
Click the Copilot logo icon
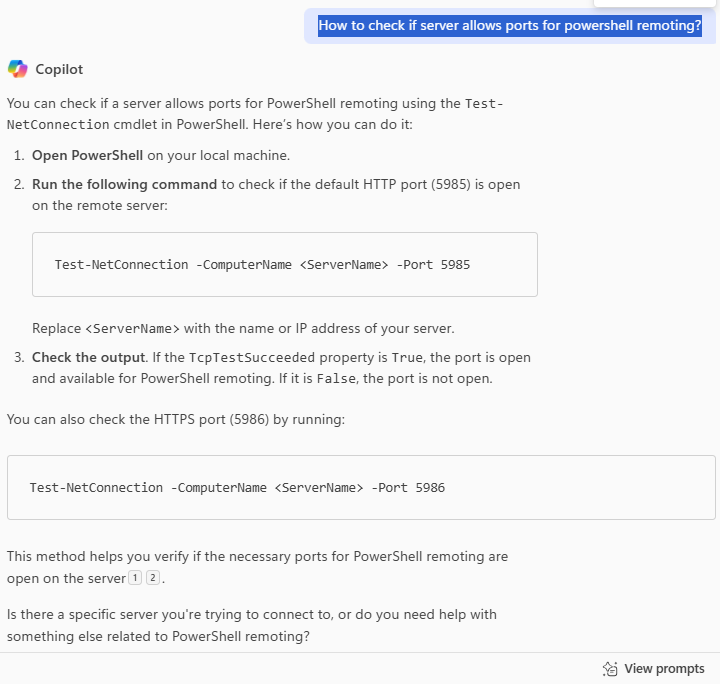17,69
